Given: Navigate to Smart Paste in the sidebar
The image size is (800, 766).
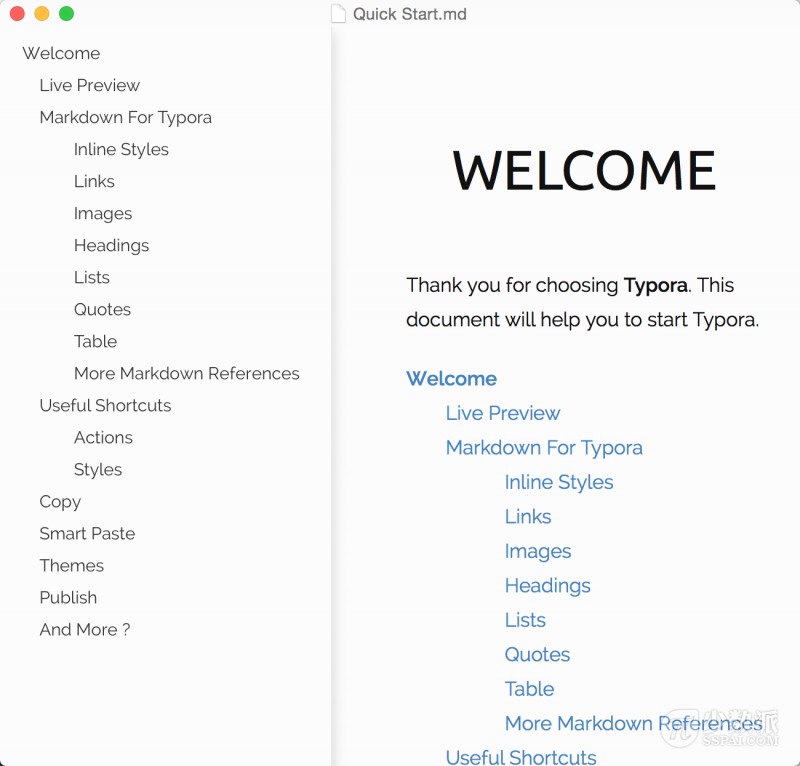Looking at the screenshot, I should [x=87, y=533].
